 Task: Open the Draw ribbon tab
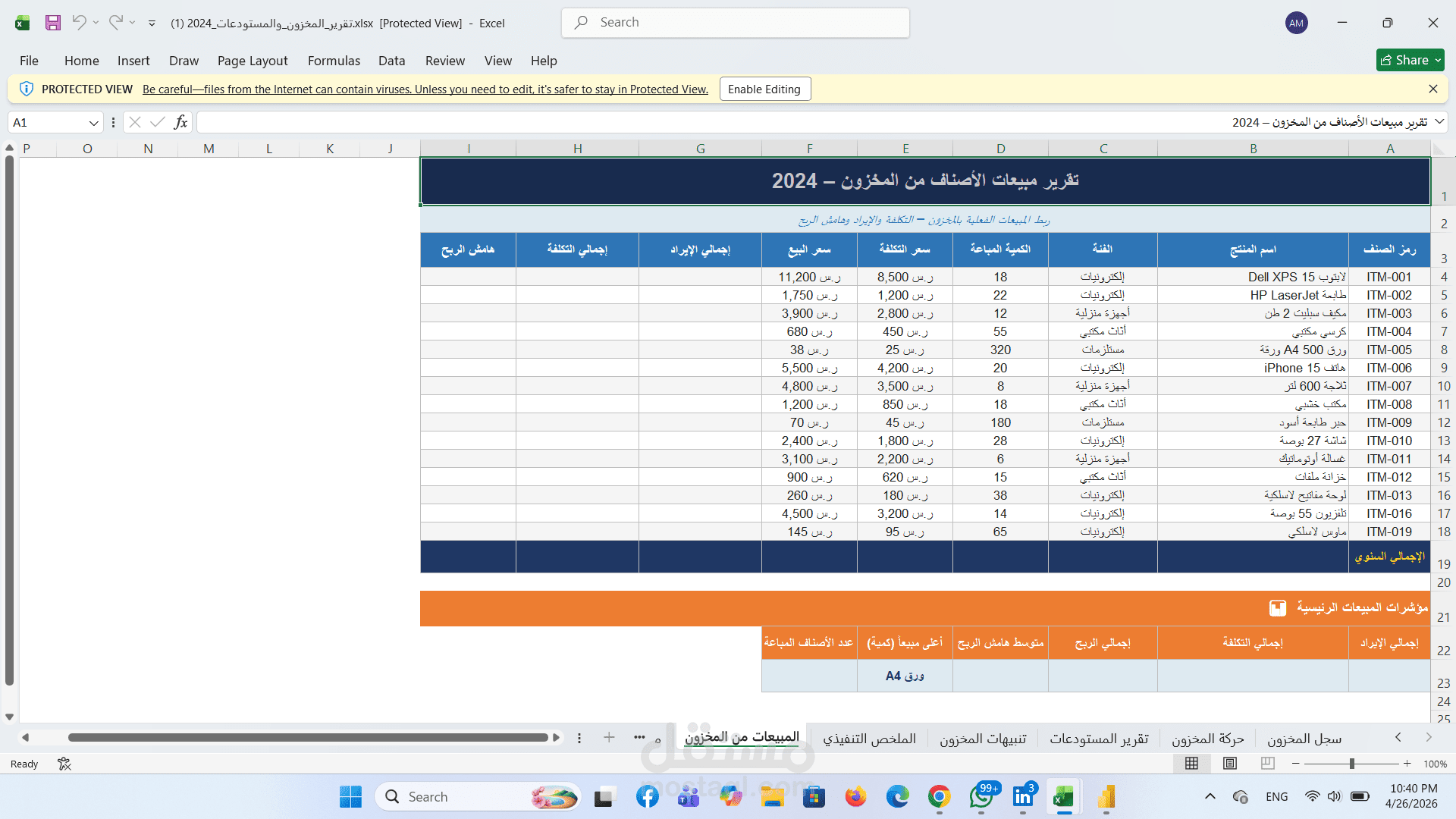(184, 61)
